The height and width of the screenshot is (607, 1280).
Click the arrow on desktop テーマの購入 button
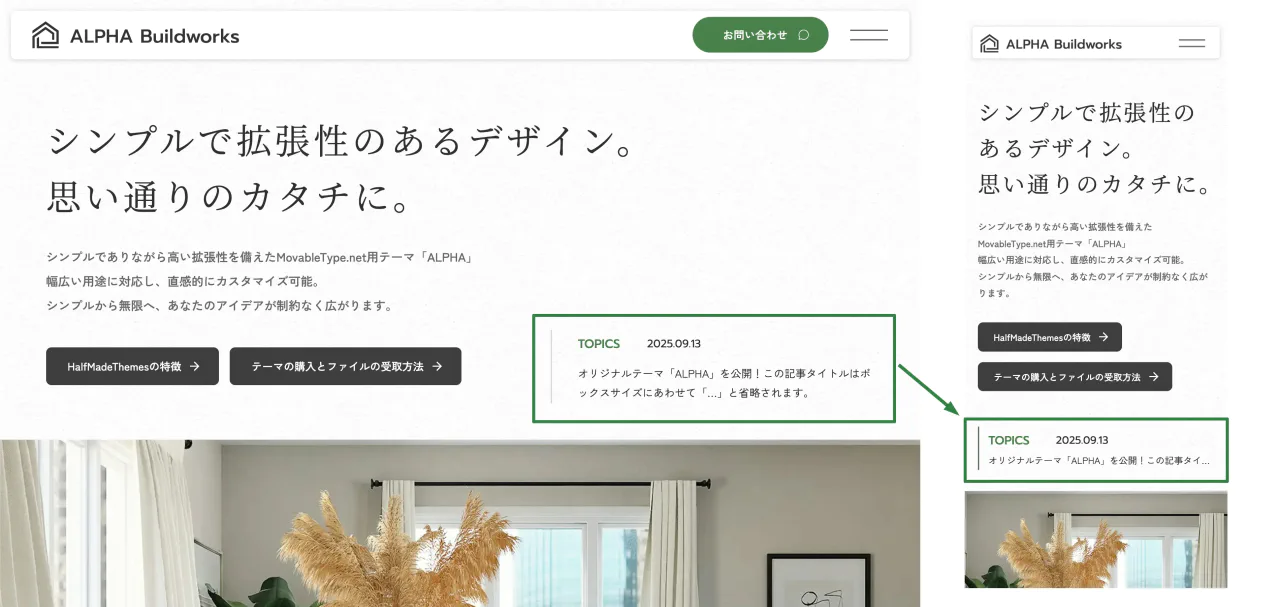[437, 366]
